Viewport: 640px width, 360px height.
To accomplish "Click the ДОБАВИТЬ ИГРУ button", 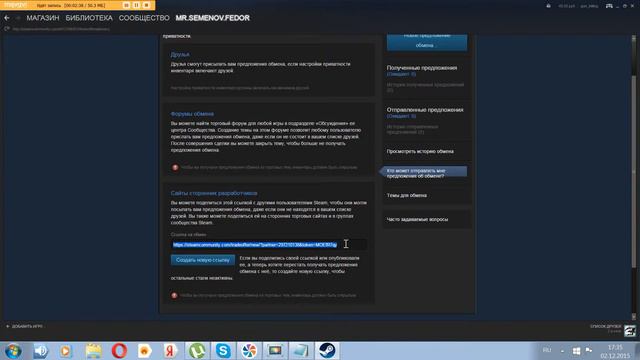I will tap(24, 326).
